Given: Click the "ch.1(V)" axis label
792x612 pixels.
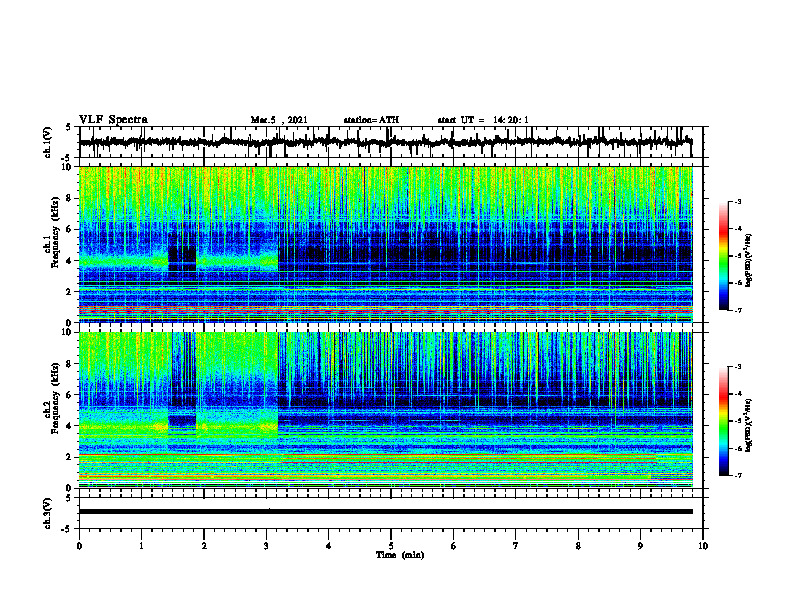Looking at the screenshot, I should tap(48, 142).
